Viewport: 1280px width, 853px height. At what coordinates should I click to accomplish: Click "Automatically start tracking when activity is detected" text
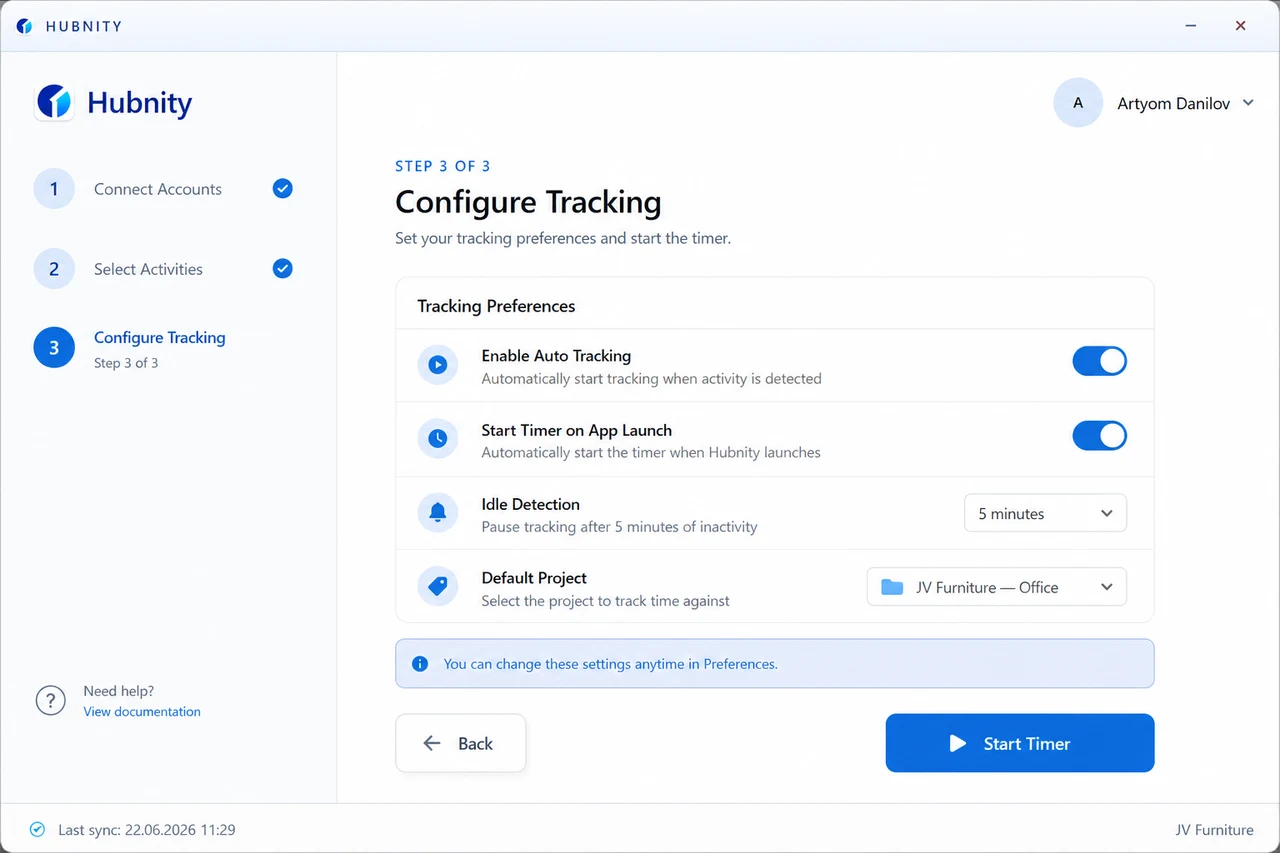[652, 379]
